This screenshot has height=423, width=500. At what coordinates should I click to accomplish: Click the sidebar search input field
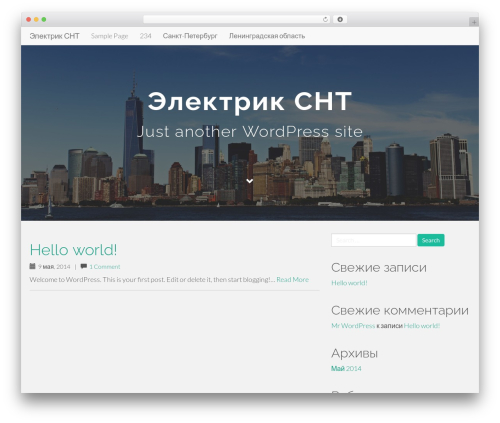coord(374,240)
